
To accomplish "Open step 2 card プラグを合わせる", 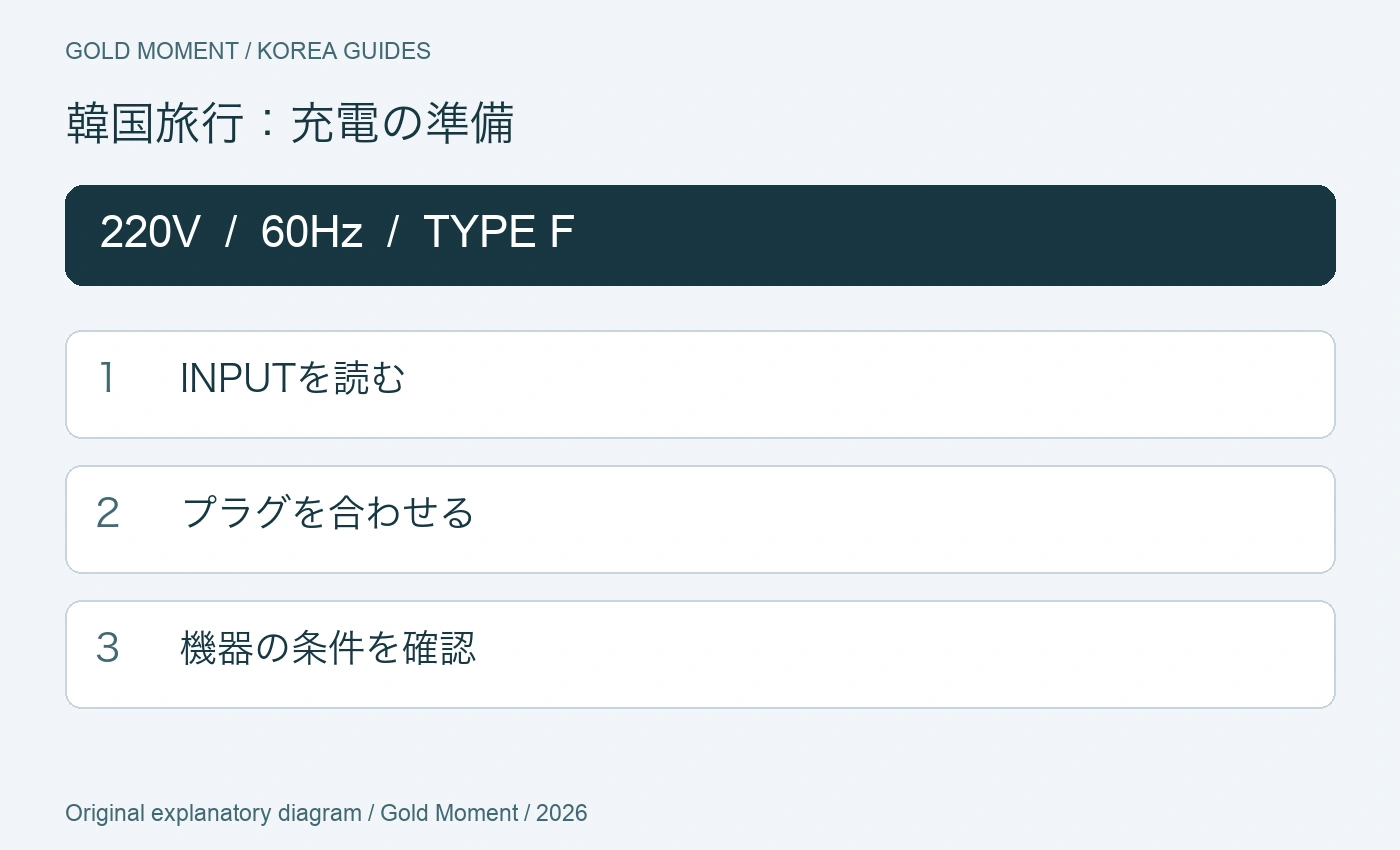I will click(700, 519).
